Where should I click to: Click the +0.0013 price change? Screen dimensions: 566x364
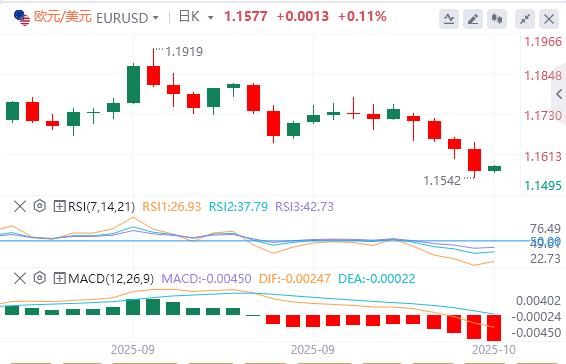click(x=302, y=16)
